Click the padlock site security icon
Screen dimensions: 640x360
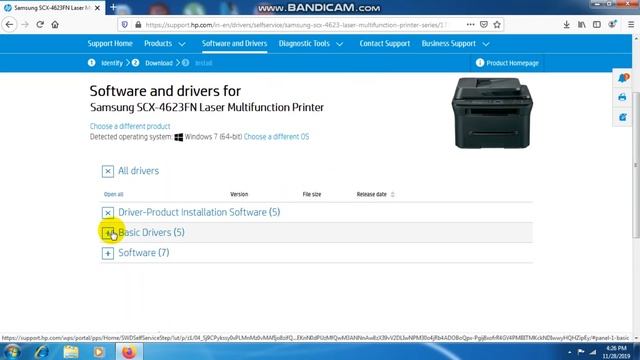[x=138, y=25]
